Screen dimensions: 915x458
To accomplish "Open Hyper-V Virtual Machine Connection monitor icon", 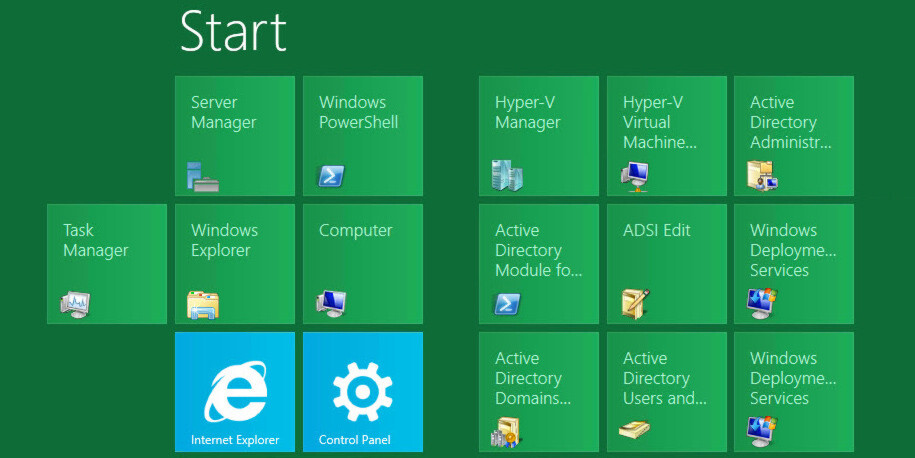I will pyautogui.click(x=635, y=176).
